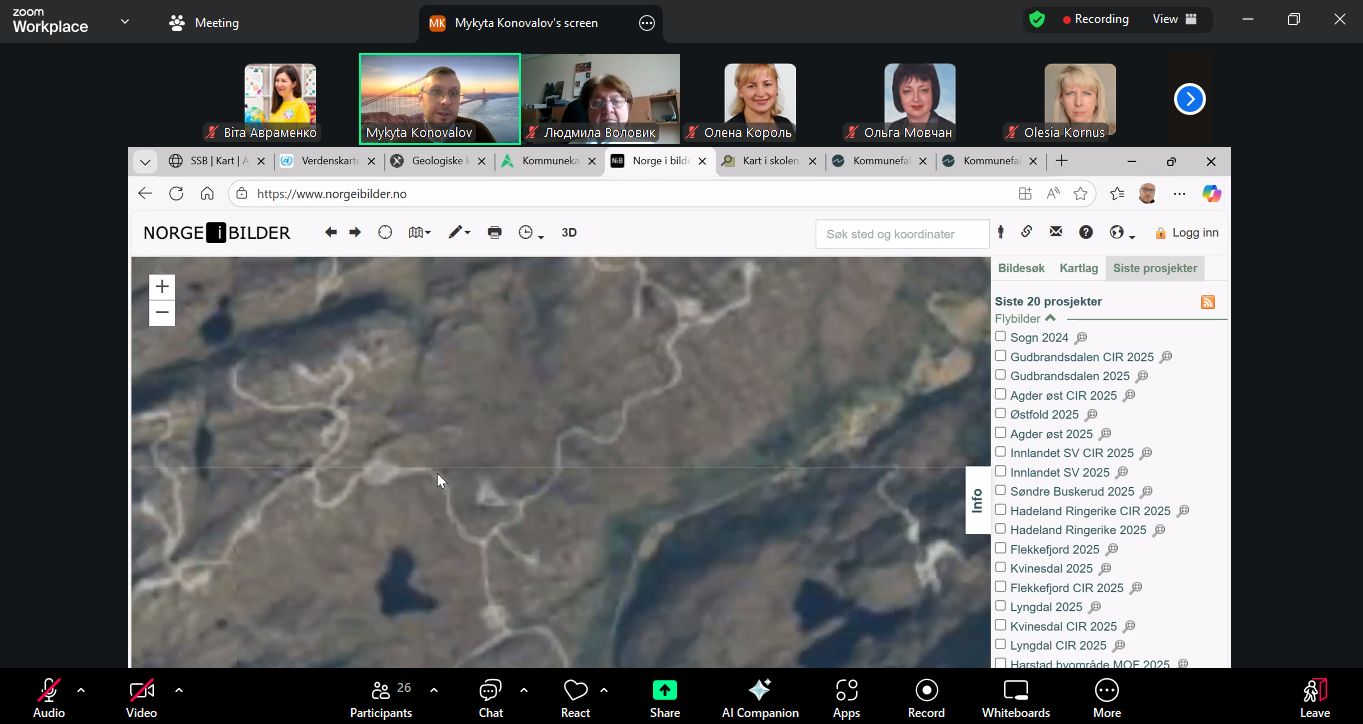The image size is (1363, 724).
Task: Click the circular full-extent icon
Action: (385, 232)
